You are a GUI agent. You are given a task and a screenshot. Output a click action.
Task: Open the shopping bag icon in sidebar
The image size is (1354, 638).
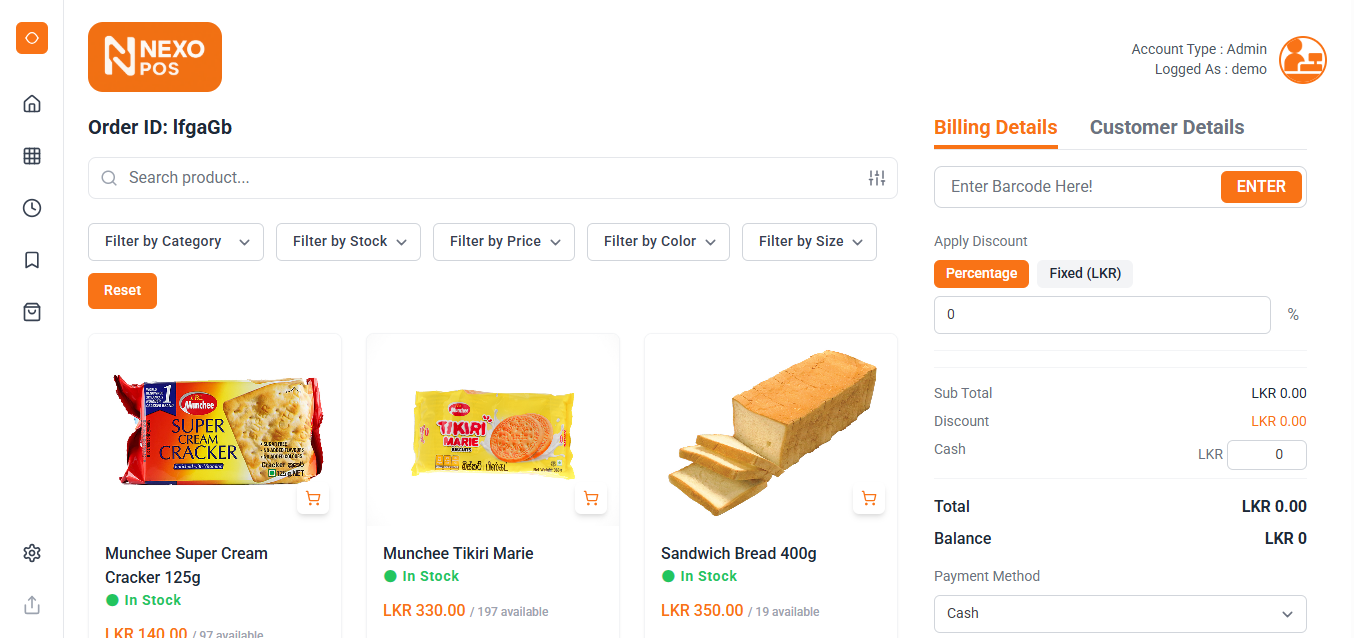pyautogui.click(x=32, y=312)
